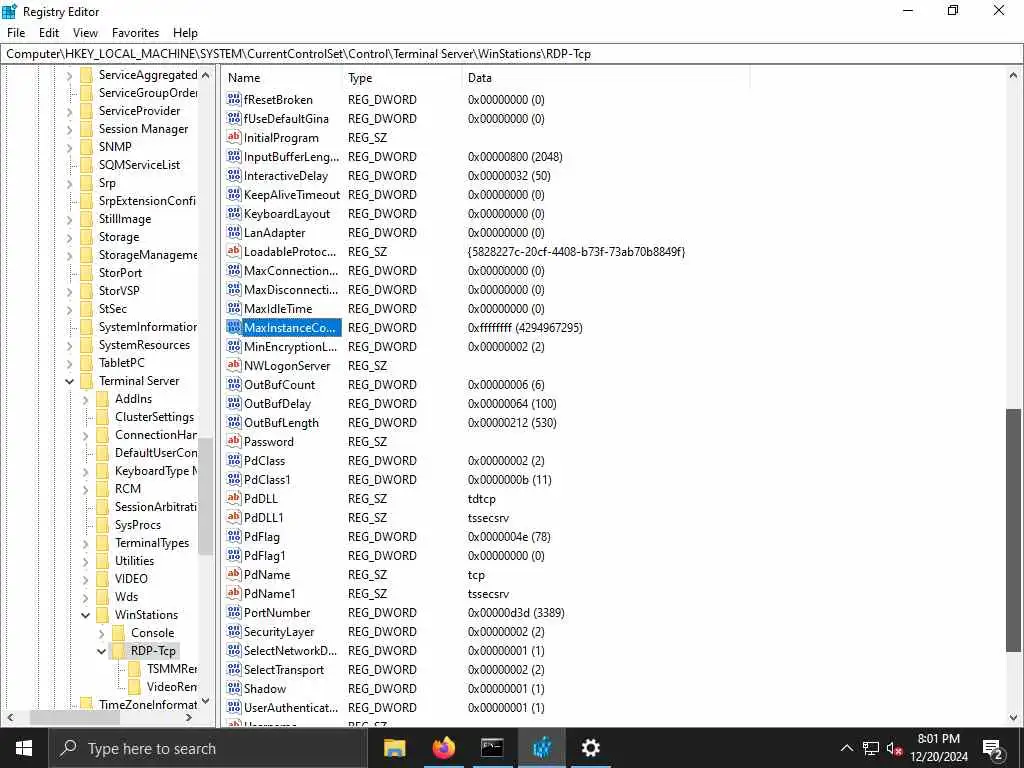Open the View menu
This screenshot has height=768, width=1024.
pos(85,33)
